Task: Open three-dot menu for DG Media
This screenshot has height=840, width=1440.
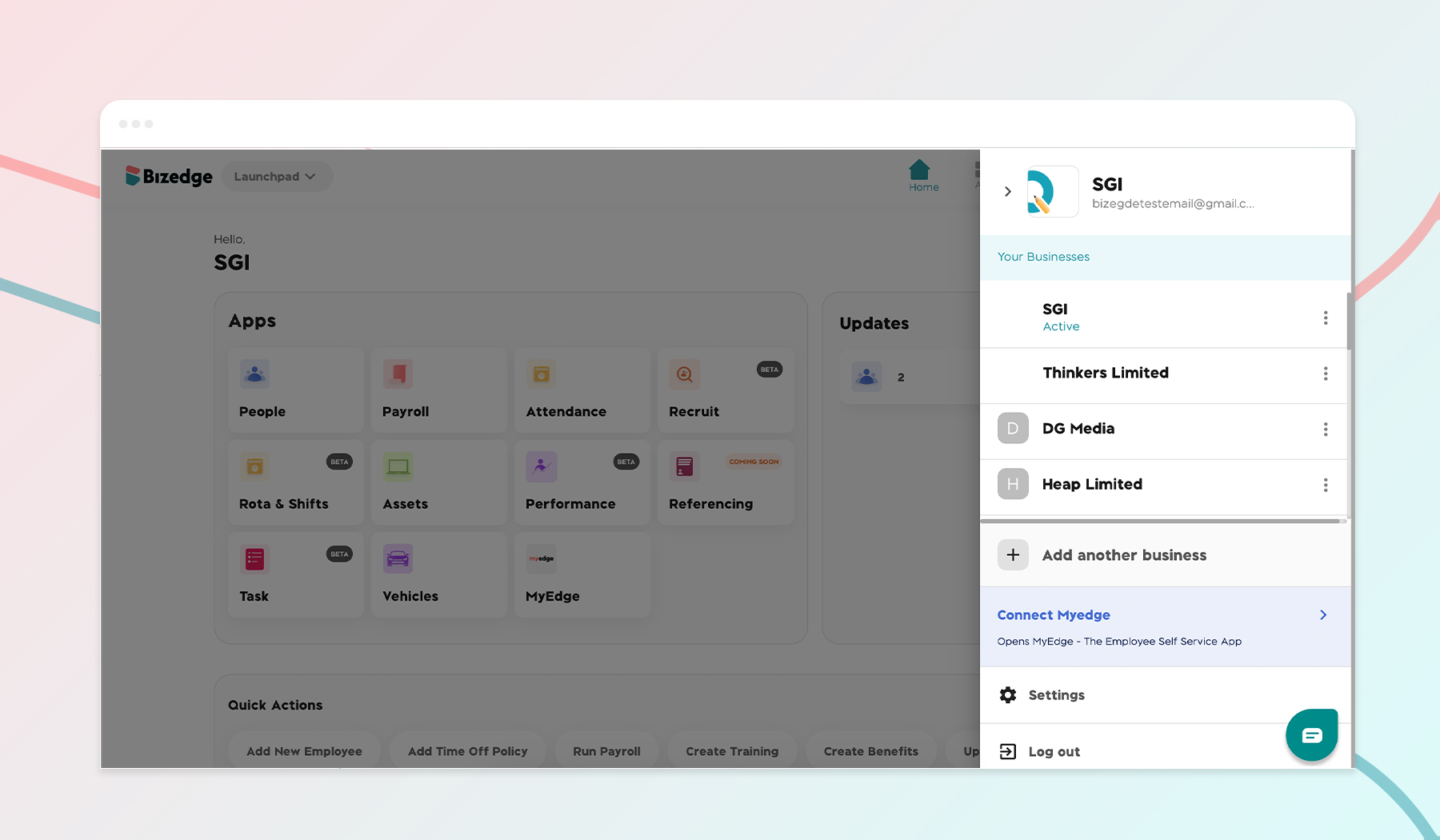Action: pyautogui.click(x=1325, y=430)
